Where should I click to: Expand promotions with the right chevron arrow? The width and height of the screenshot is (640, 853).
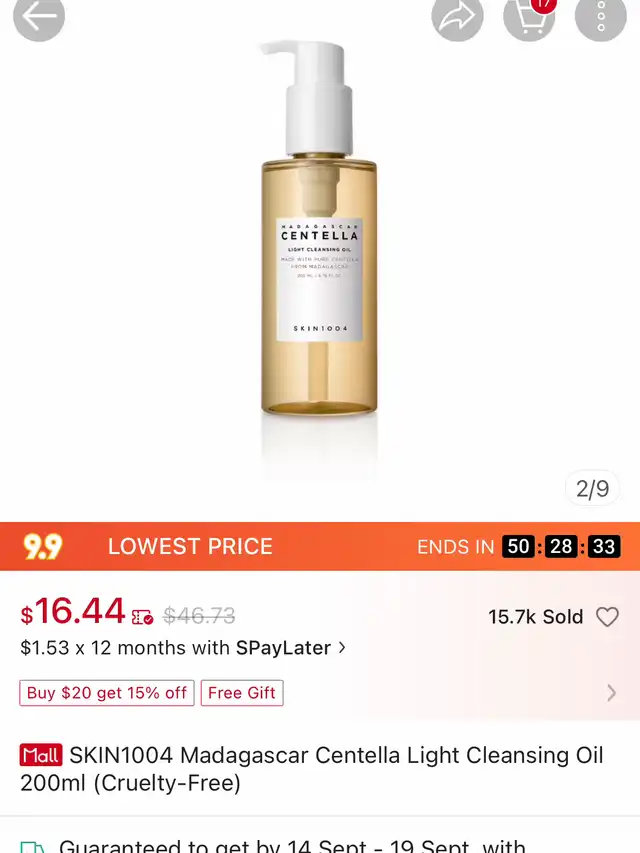click(x=612, y=693)
